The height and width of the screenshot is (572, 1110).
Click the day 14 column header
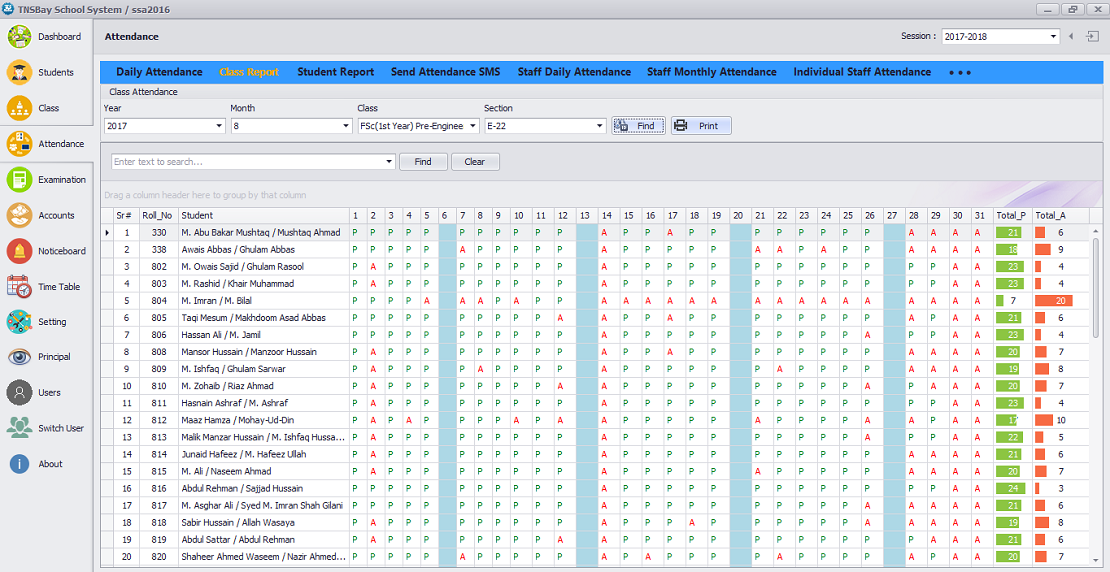pyautogui.click(x=607, y=215)
